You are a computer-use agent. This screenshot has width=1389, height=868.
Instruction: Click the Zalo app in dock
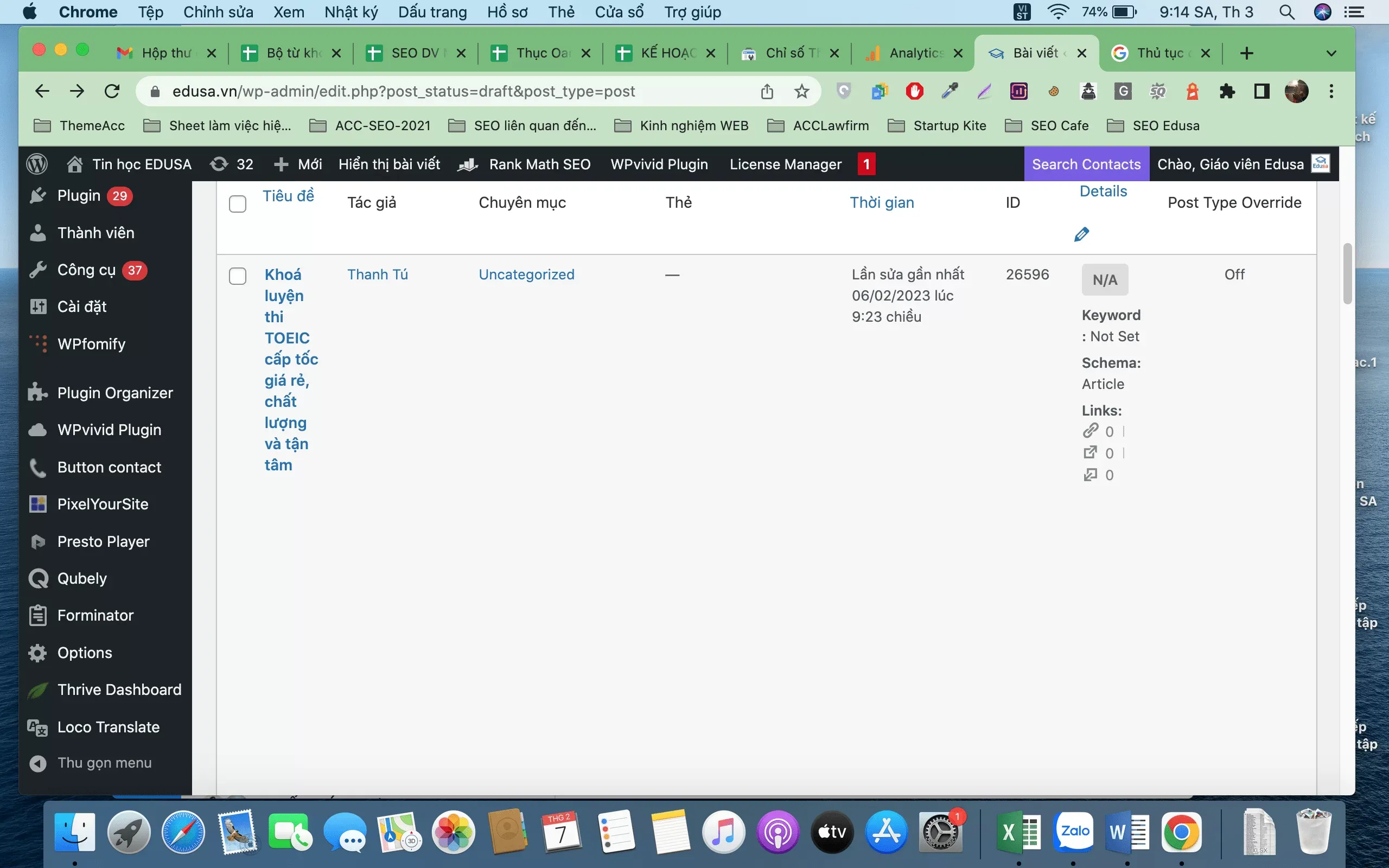(x=1074, y=832)
